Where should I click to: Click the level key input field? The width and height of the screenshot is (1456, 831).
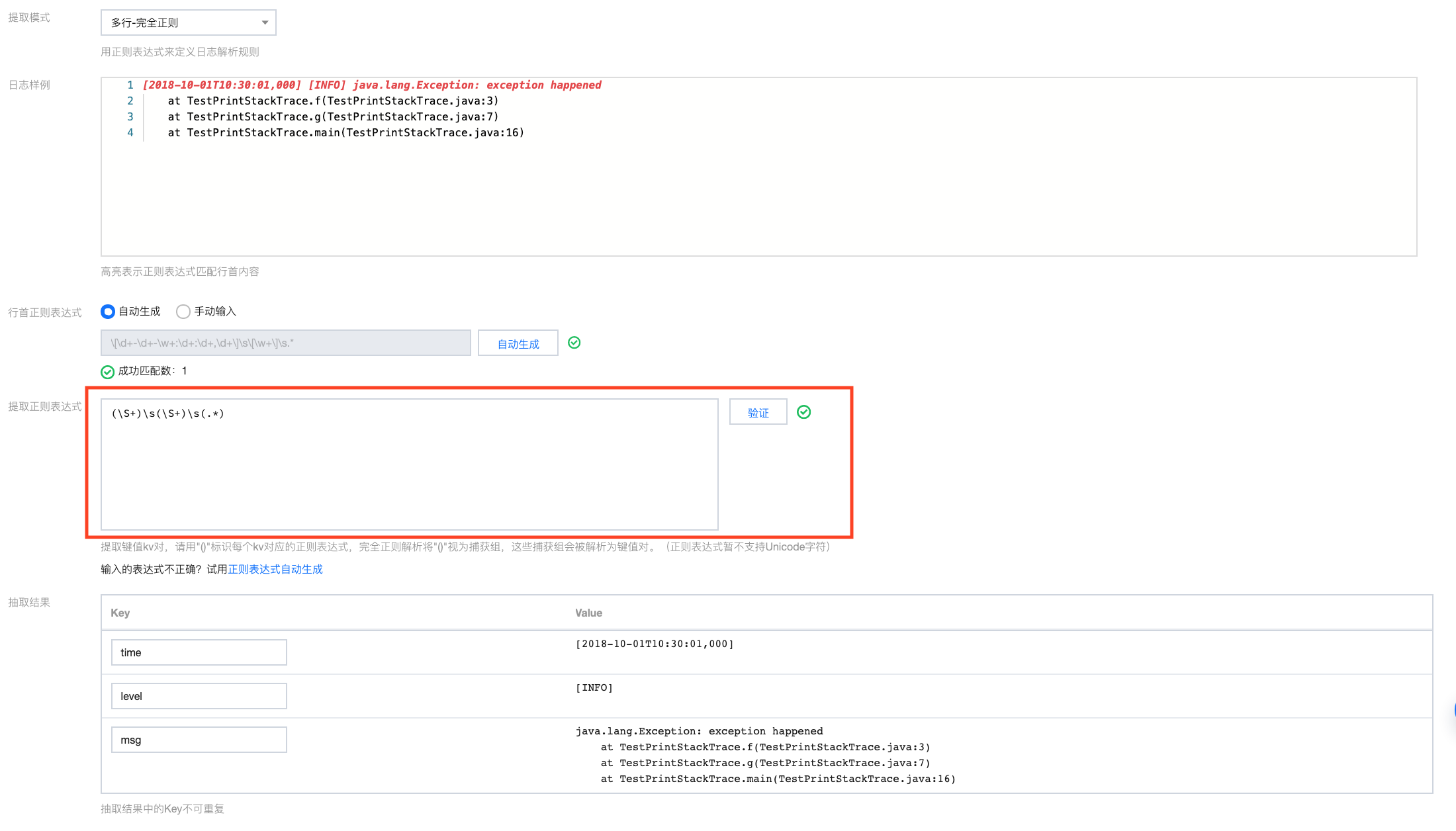click(x=199, y=696)
